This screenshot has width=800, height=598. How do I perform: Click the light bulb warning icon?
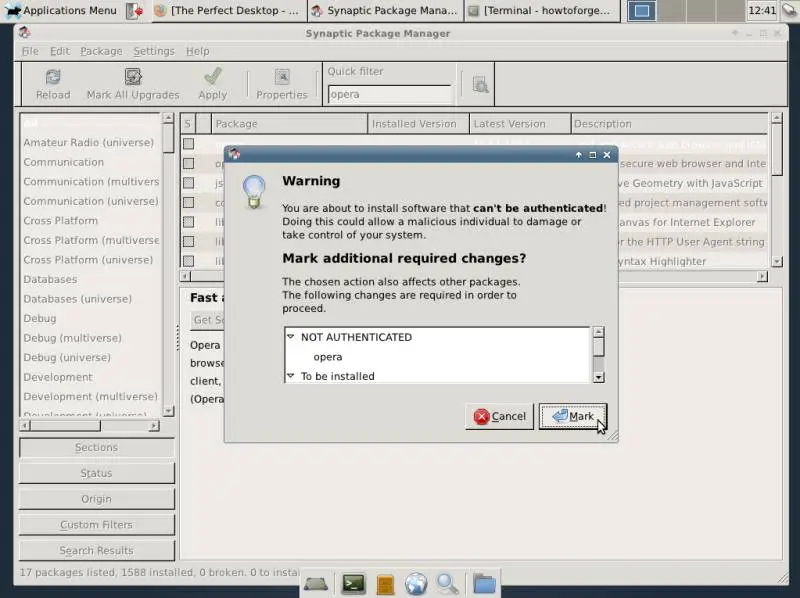point(254,191)
